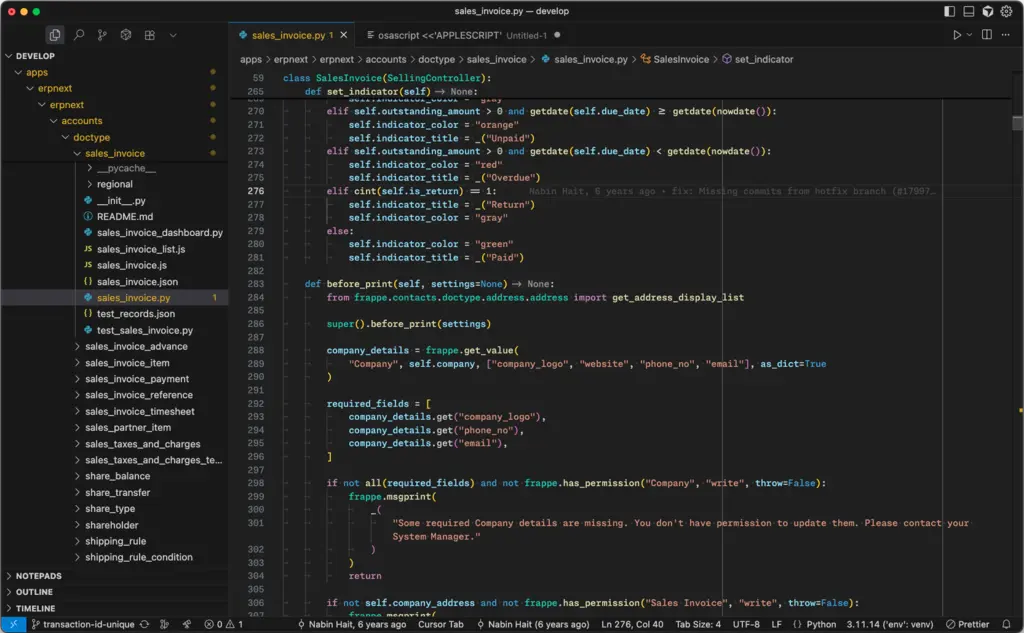Open the run options dropdown next to the play button
1024x633 pixels.
pyautogui.click(x=968, y=33)
